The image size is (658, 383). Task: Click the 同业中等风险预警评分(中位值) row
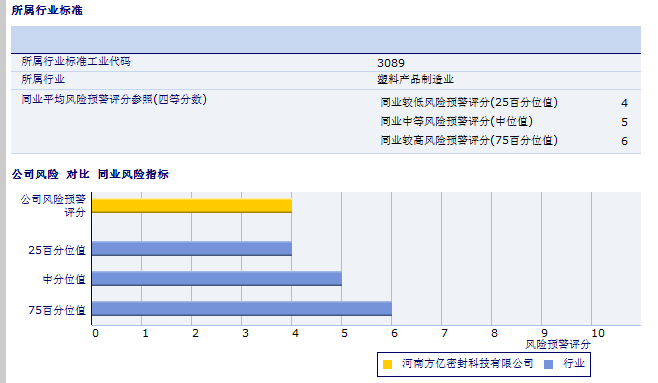coord(504,122)
